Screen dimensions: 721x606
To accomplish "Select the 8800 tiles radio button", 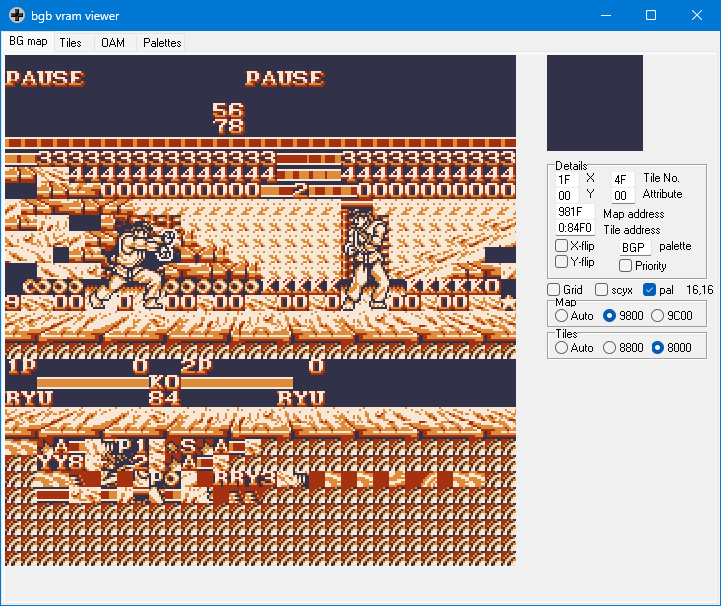I will click(609, 348).
